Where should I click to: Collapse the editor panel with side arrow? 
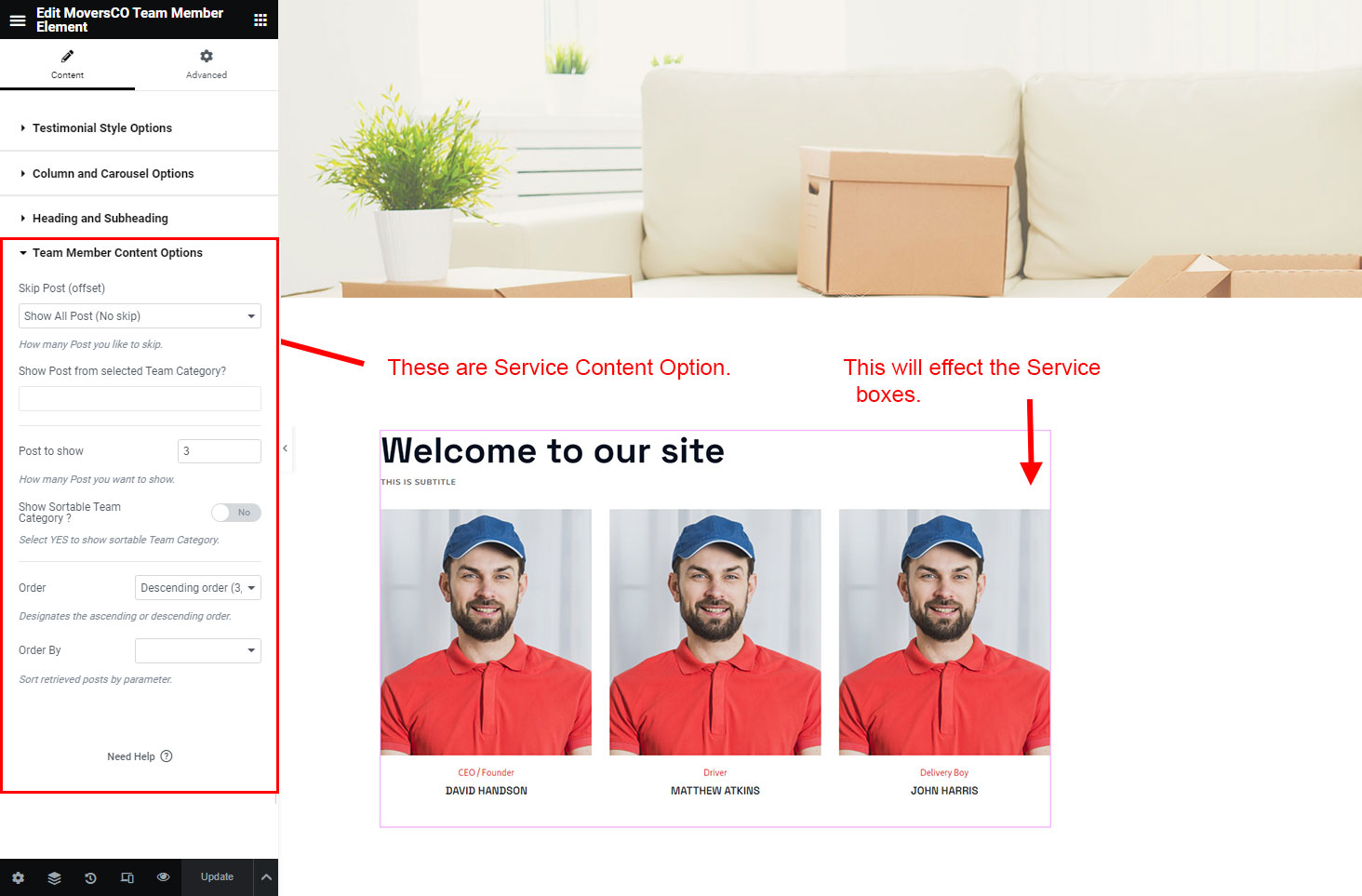(x=285, y=448)
